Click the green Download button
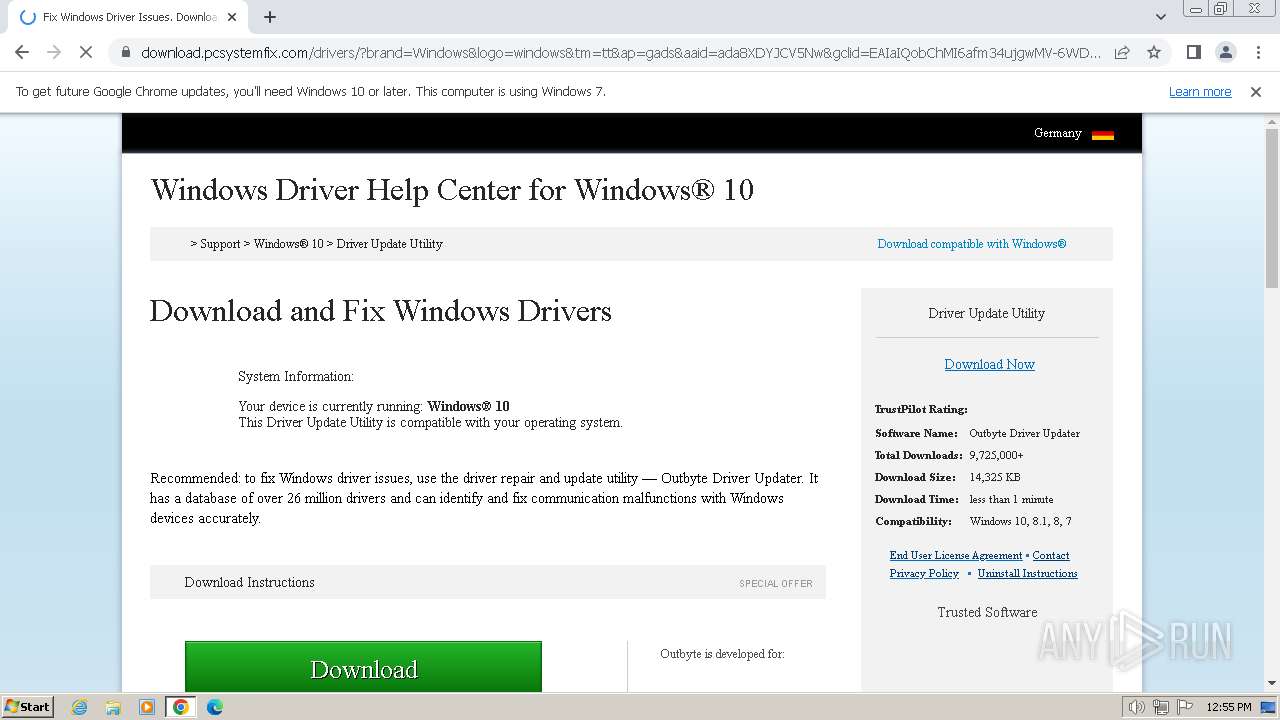This screenshot has width=1280, height=720. 363,667
